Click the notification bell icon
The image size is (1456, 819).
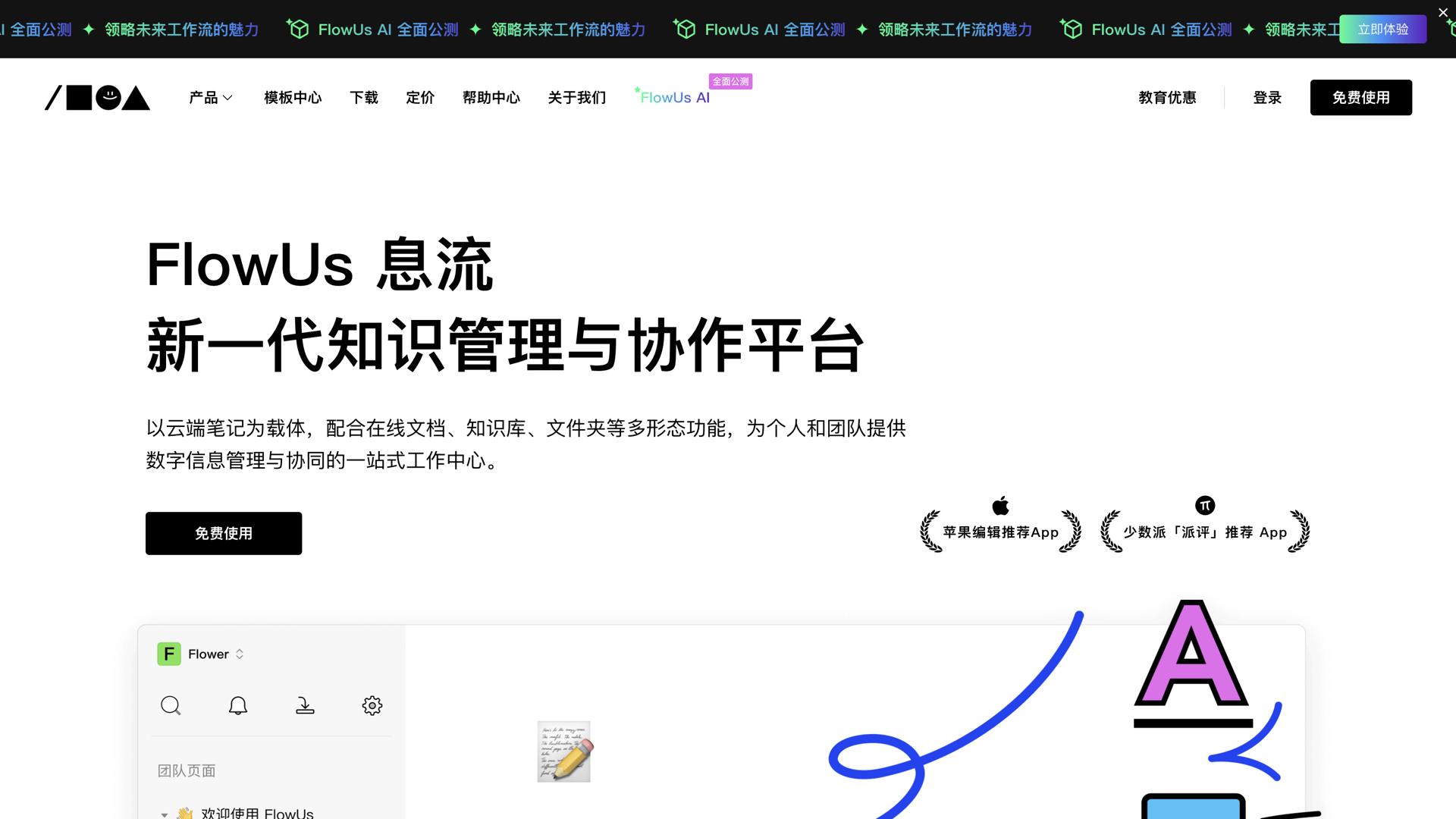(238, 705)
